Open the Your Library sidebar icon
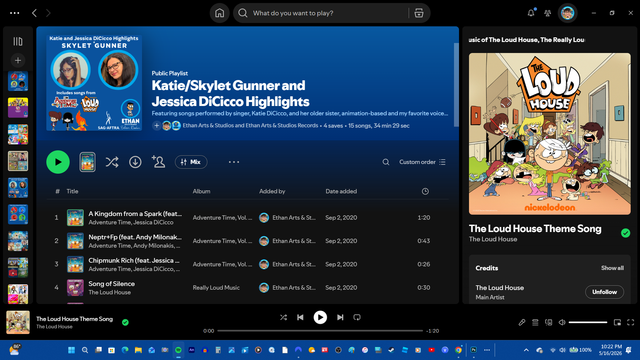Viewport: 640px width, 360px height. 18,41
